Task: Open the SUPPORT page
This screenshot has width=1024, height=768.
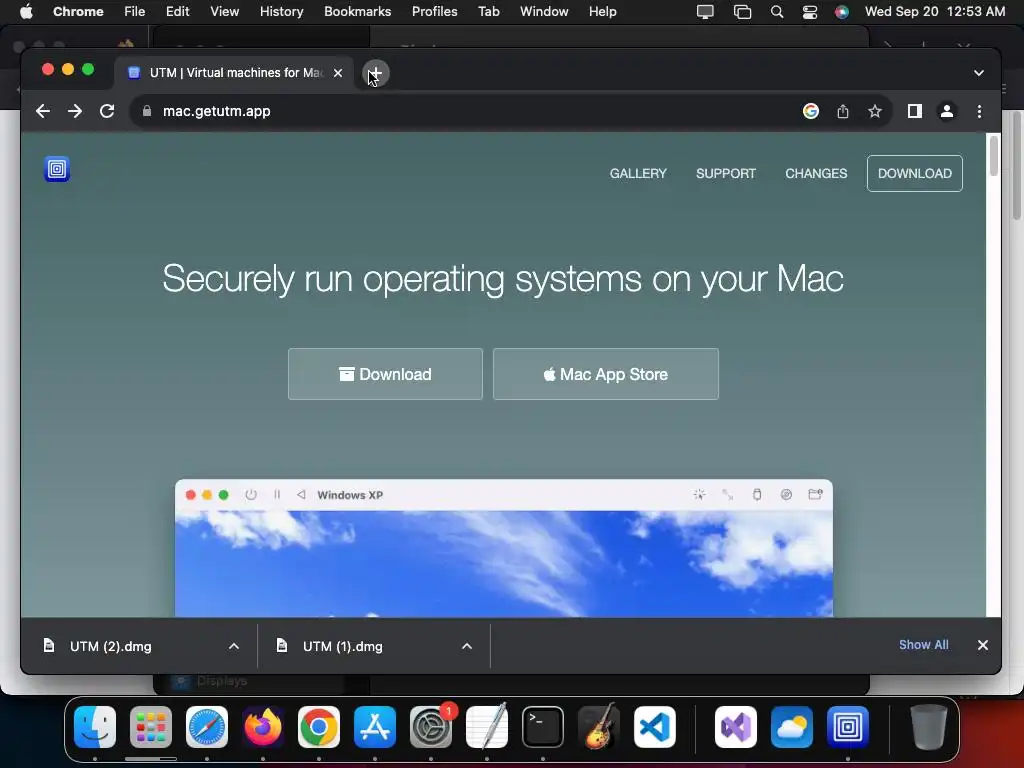Action: tap(726, 174)
